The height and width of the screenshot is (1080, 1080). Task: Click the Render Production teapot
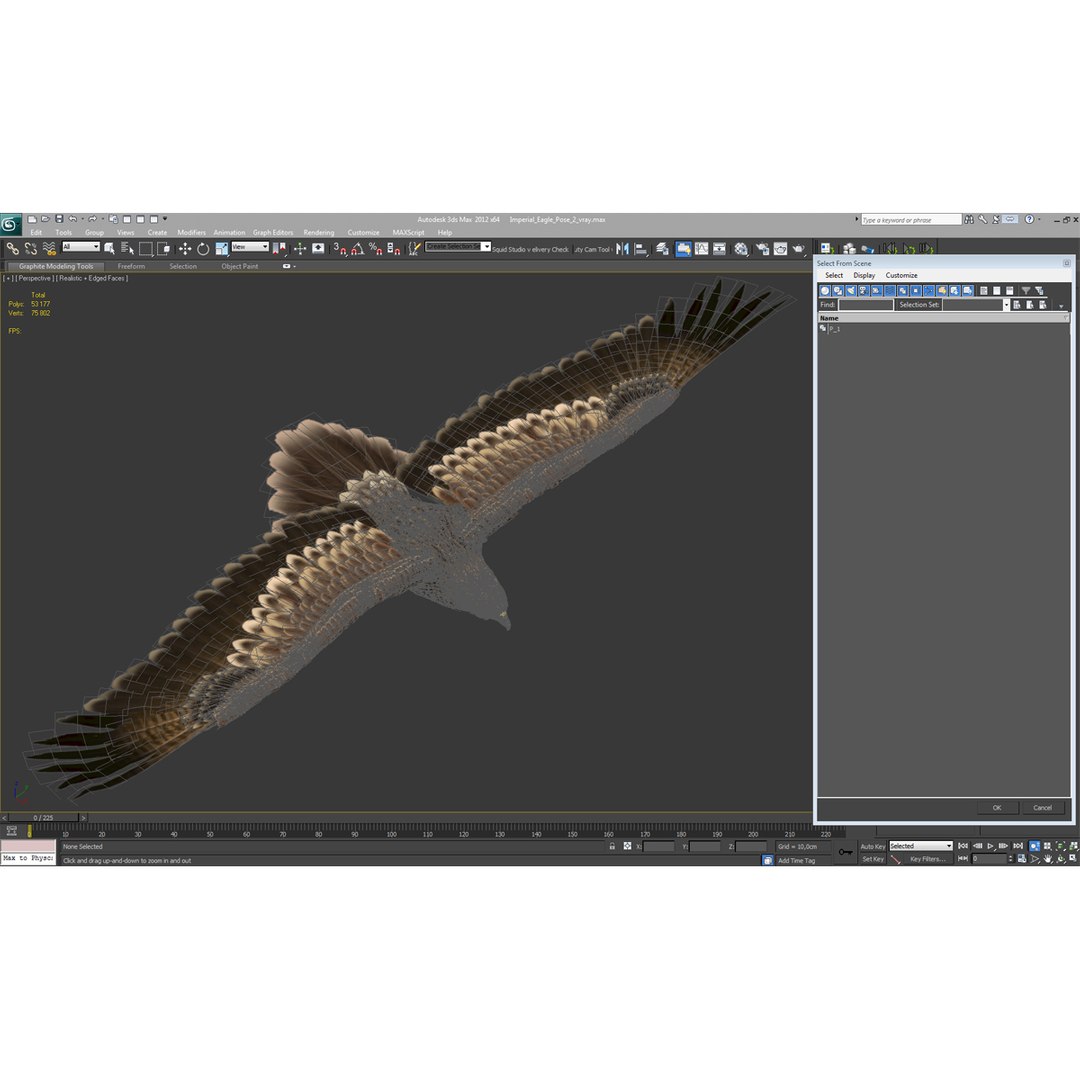pyautogui.click(x=798, y=249)
